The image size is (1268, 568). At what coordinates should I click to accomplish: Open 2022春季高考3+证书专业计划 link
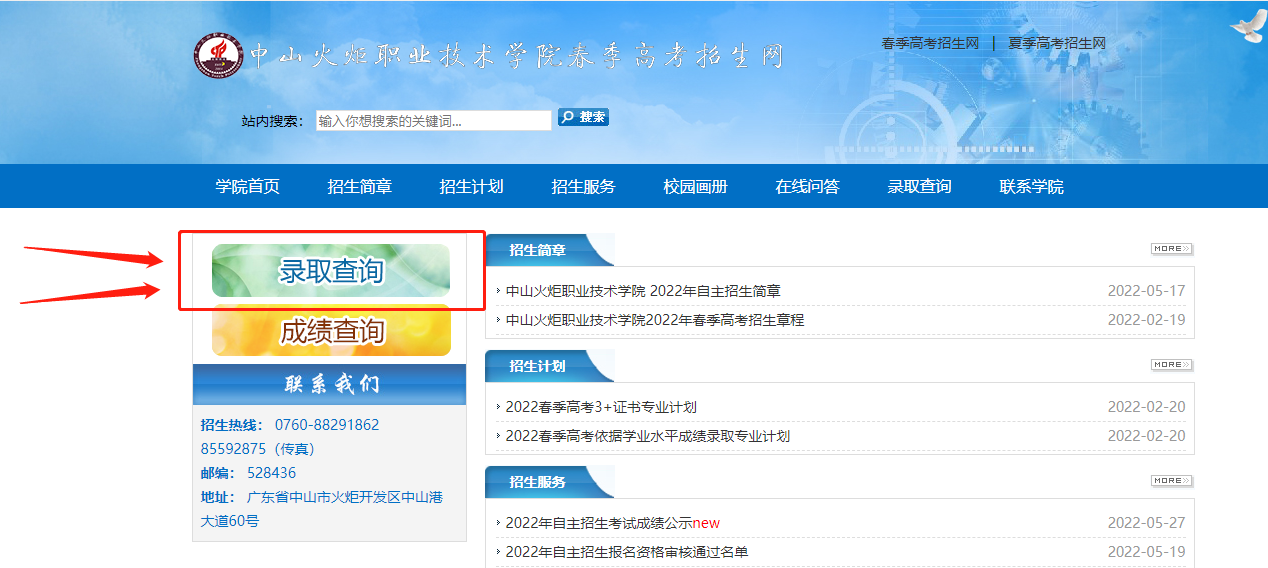[x=601, y=408]
